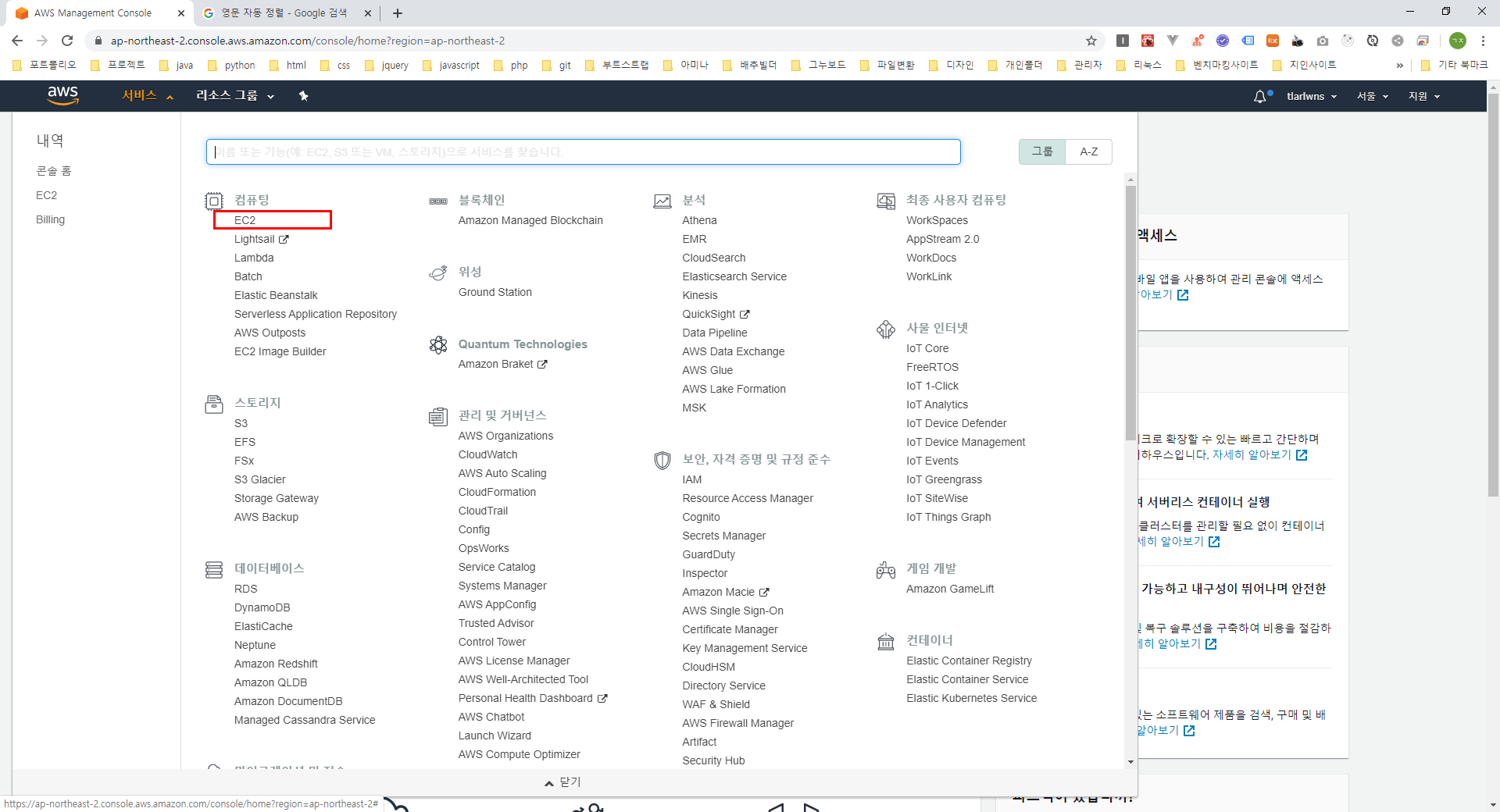1500x812 pixels.
Task: Collapse the services panel with 닫기
Action: click(562, 782)
